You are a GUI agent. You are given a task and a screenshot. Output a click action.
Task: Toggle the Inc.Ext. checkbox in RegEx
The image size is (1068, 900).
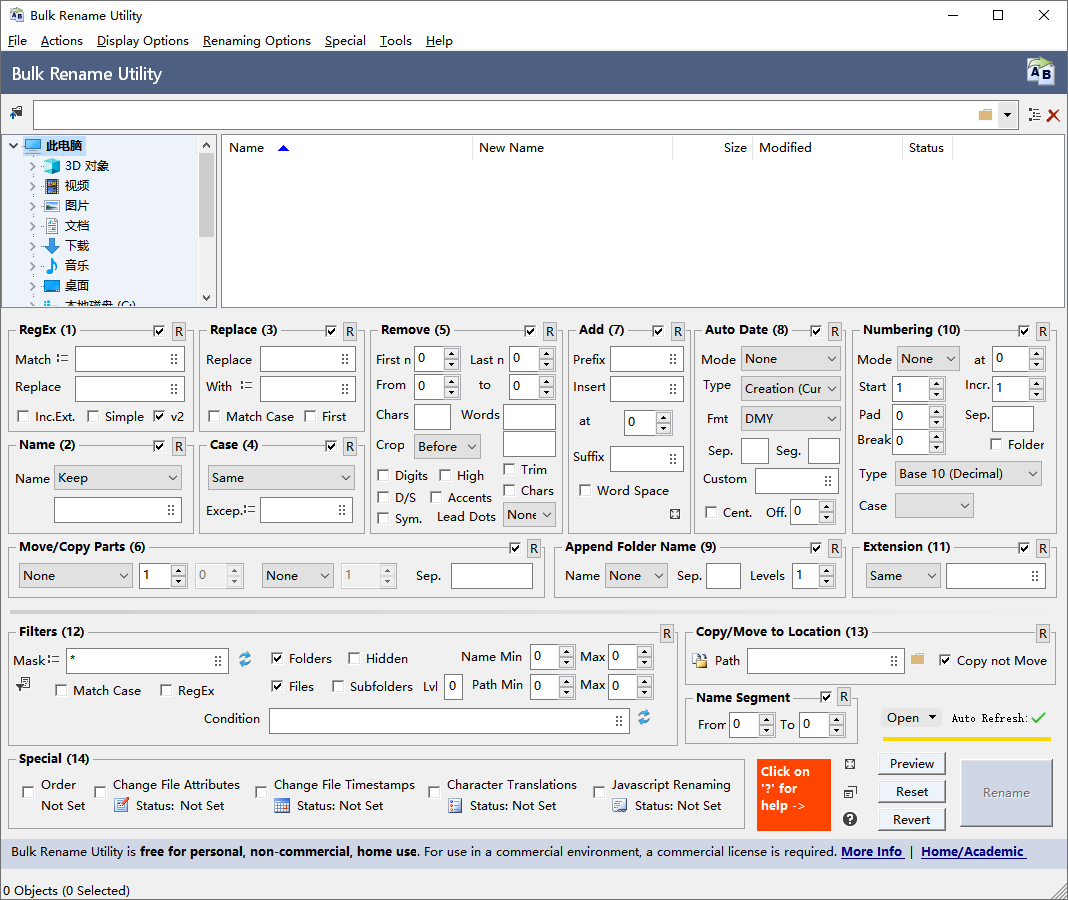click(x=23, y=416)
